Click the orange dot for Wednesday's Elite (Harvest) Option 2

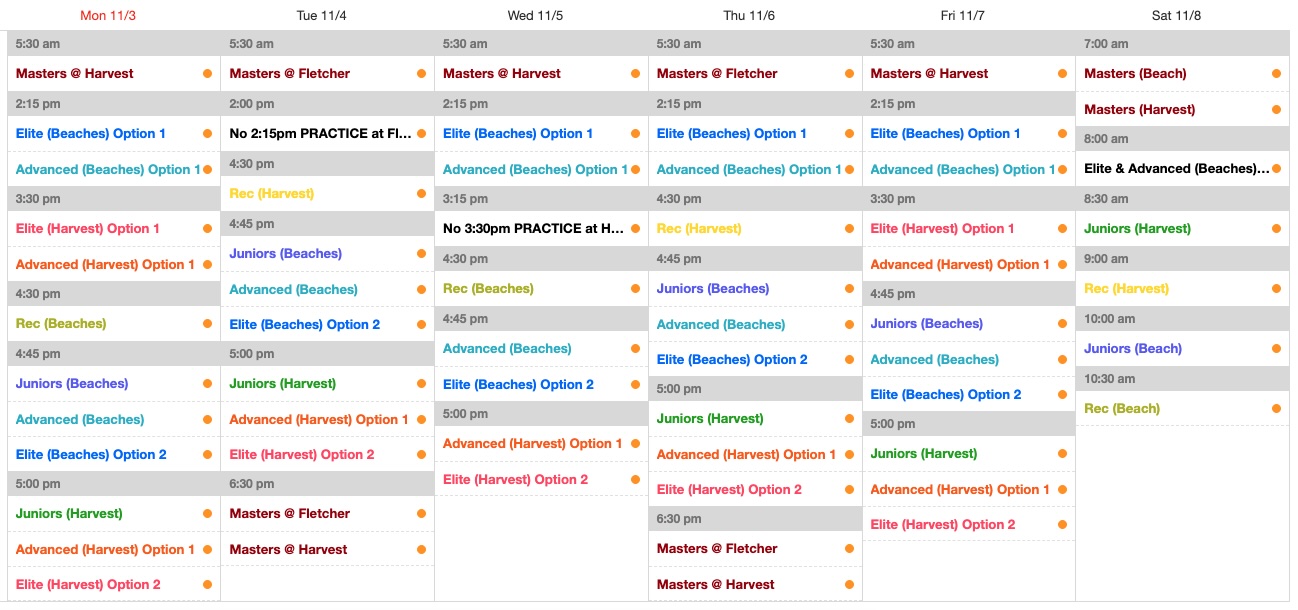point(635,480)
